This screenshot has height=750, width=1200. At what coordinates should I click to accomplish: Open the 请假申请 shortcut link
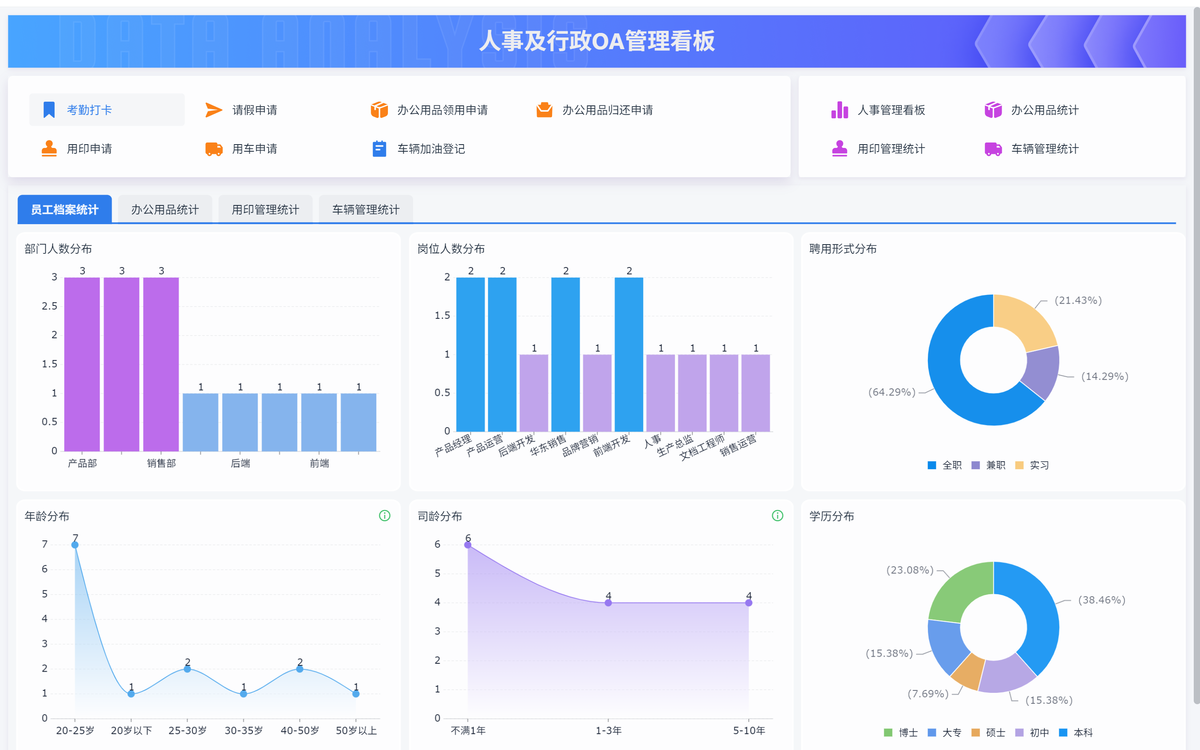(x=255, y=110)
